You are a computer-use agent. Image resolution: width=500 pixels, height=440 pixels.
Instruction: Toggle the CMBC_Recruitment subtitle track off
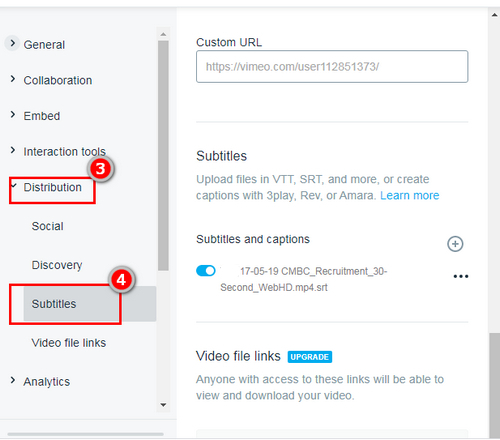(206, 271)
